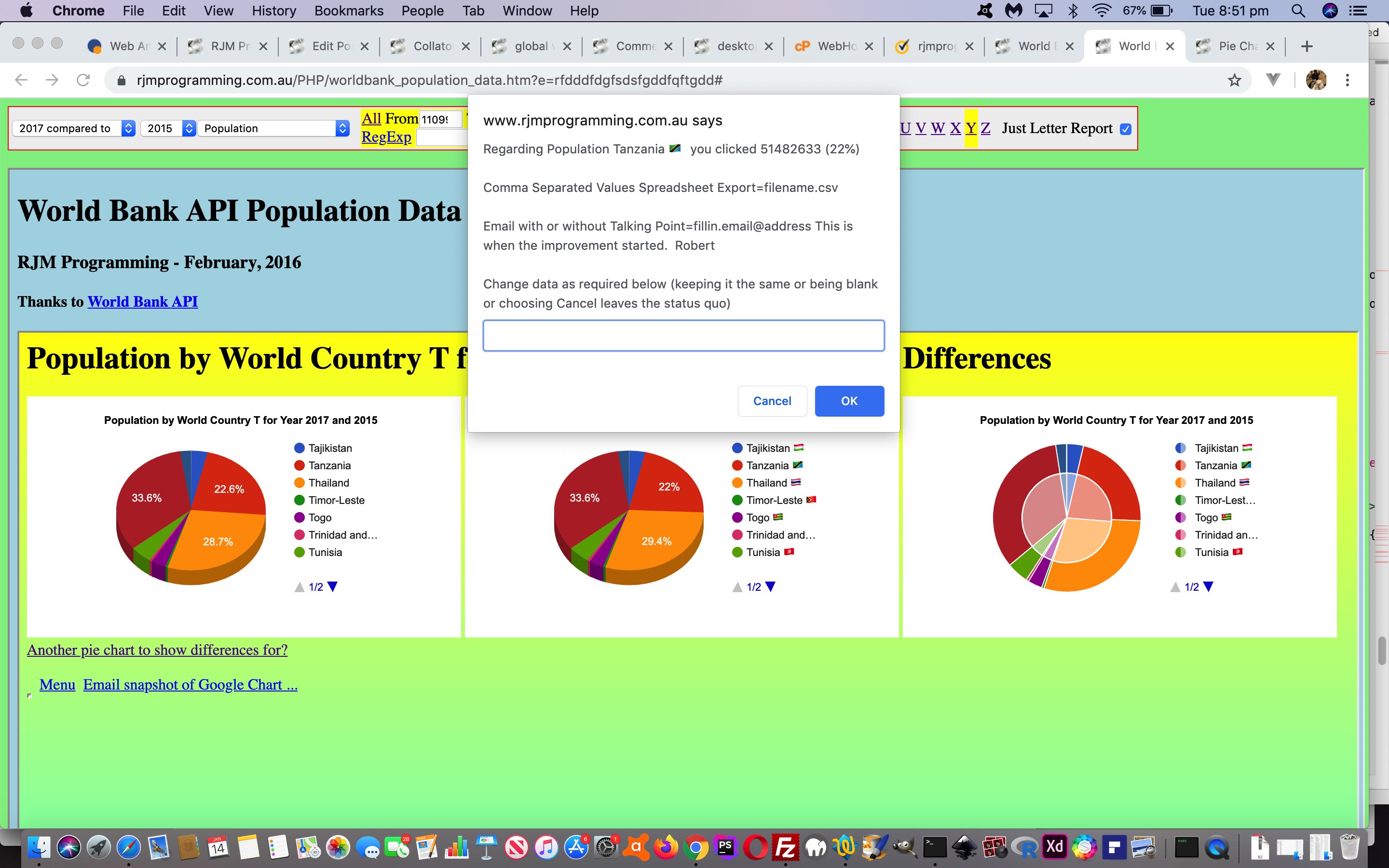Expand the year 2017 compared to dropdown

click(127, 128)
